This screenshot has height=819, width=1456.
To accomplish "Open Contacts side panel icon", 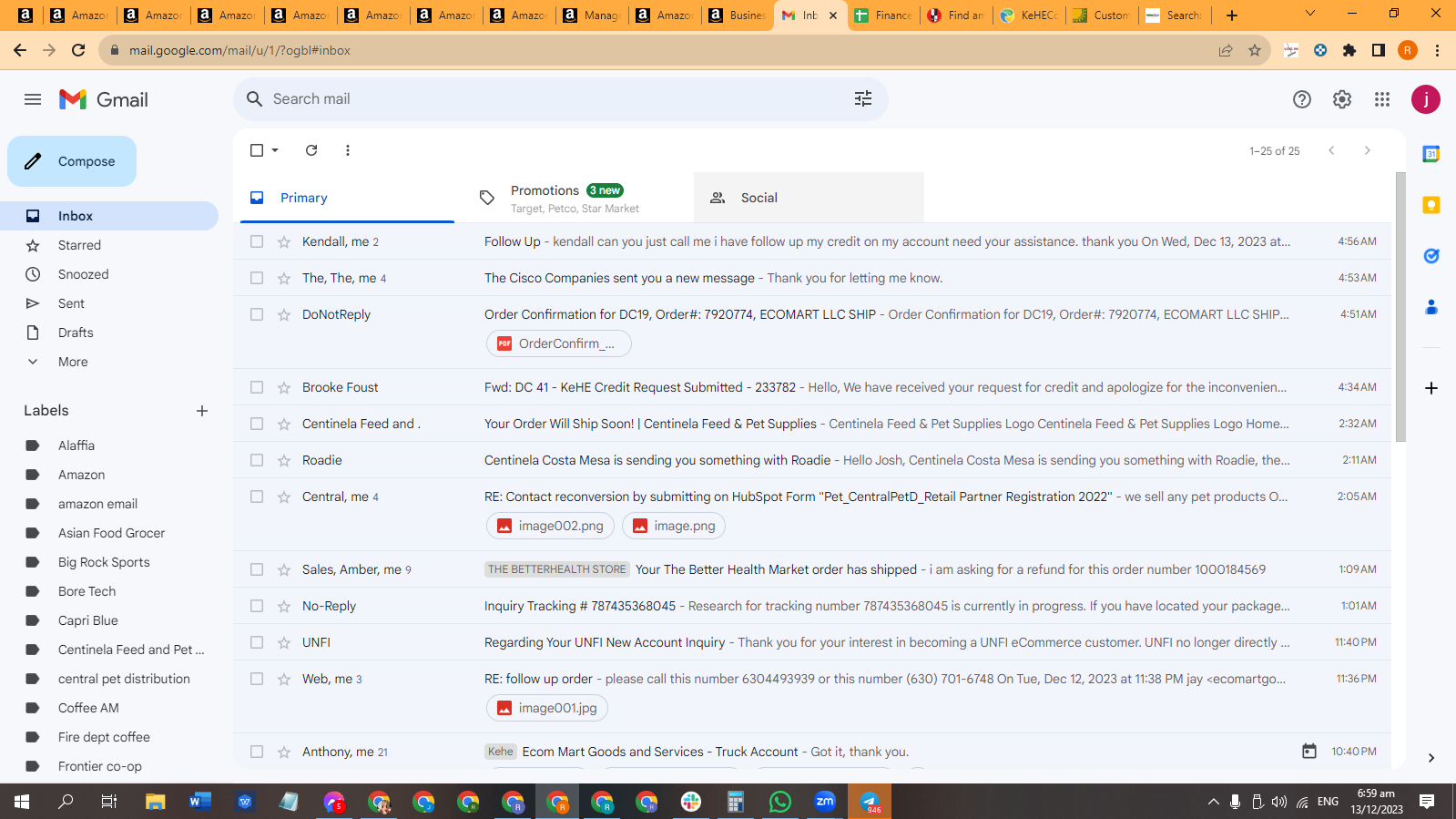I will [1431, 307].
